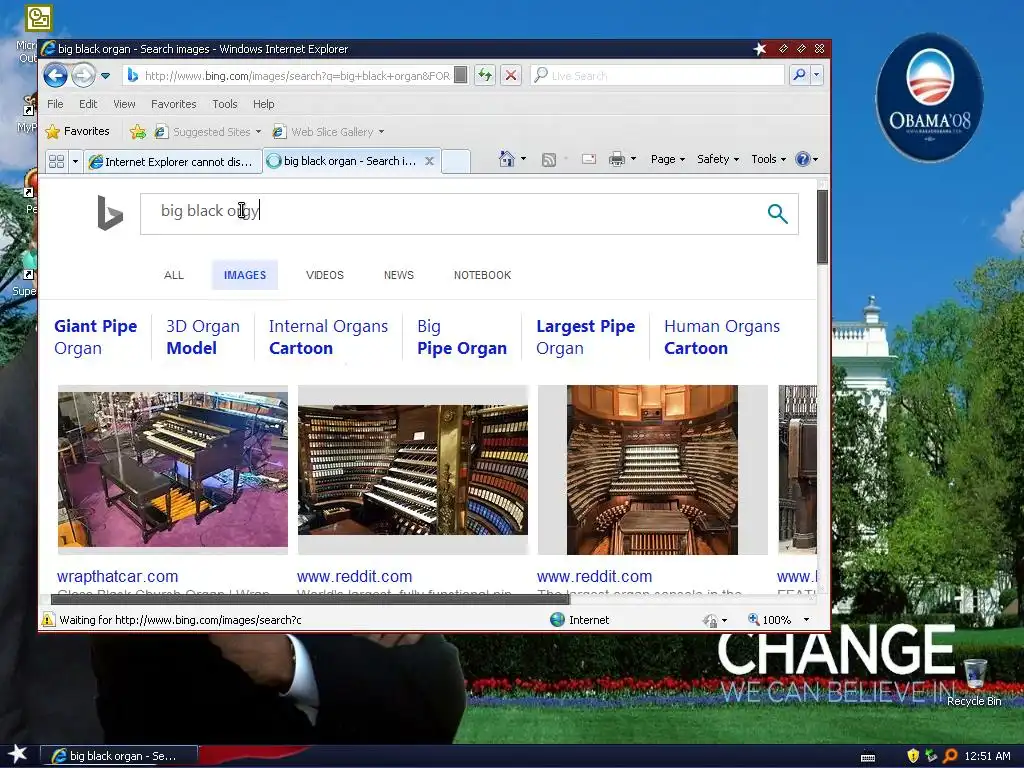Image resolution: width=1024 pixels, height=768 pixels.
Task: Open the search provider dropdown arrow
Action: [x=816, y=76]
